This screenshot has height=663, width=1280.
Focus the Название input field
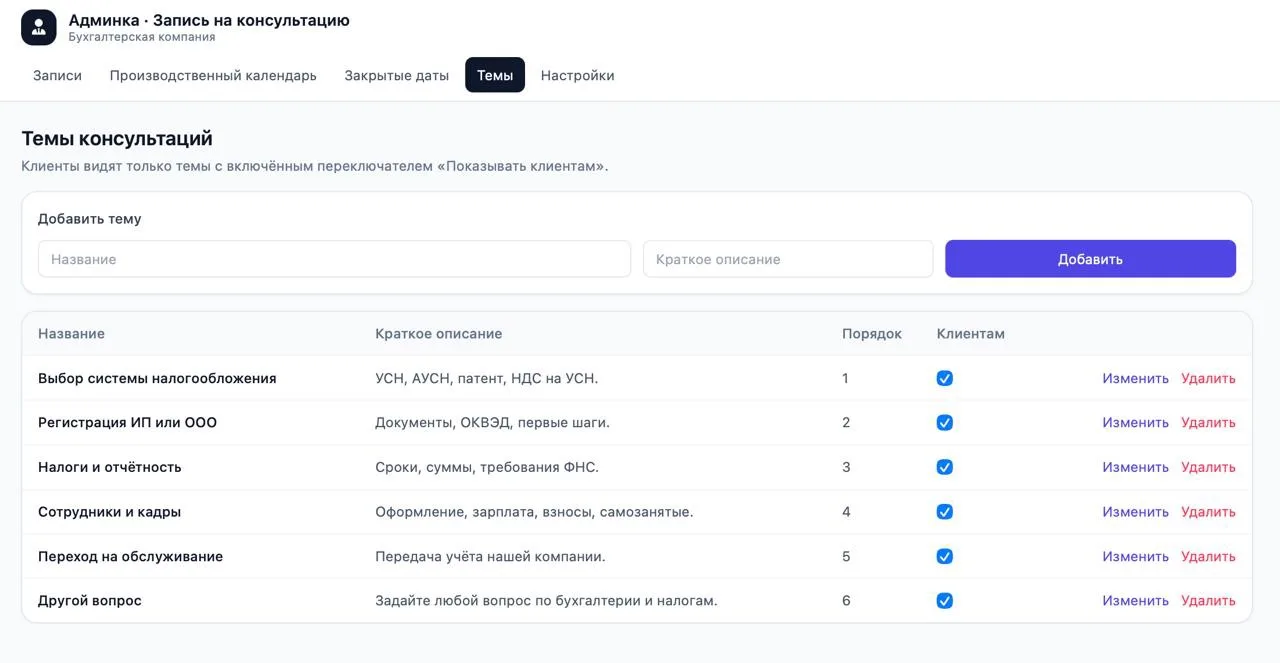pos(334,259)
